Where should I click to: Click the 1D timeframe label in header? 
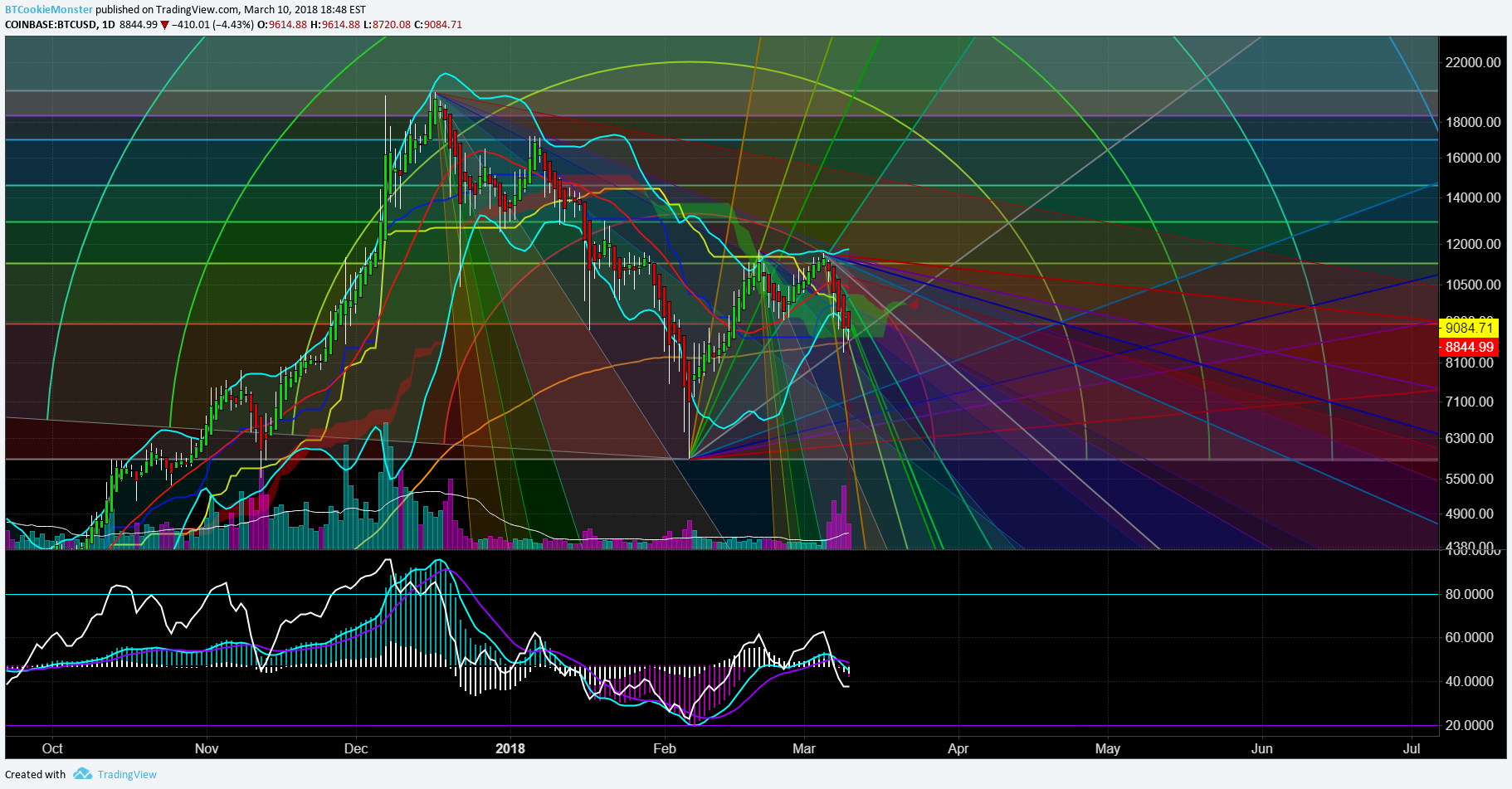pyautogui.click(x=109, y=25)
